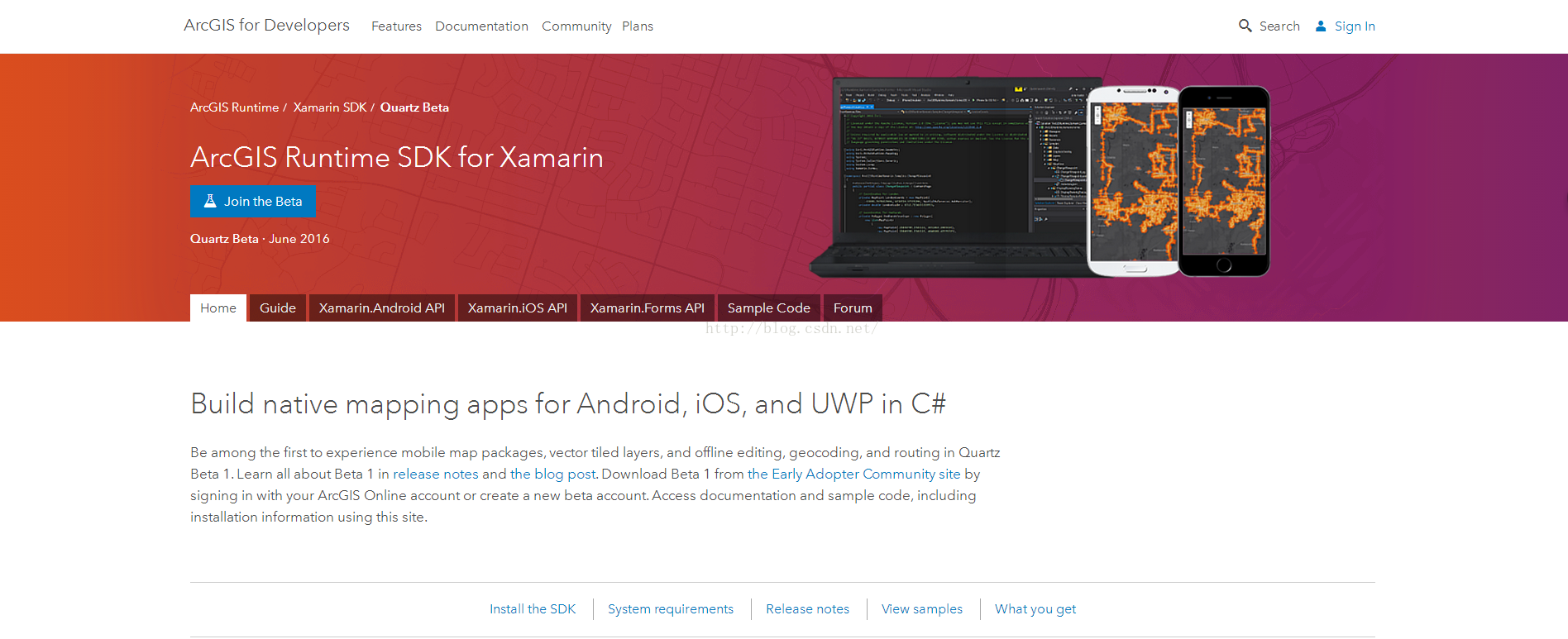Click the ArcGIS Runtime breadcrumb link
Viewport: 1568px width, 639px height.
[234, 107]
